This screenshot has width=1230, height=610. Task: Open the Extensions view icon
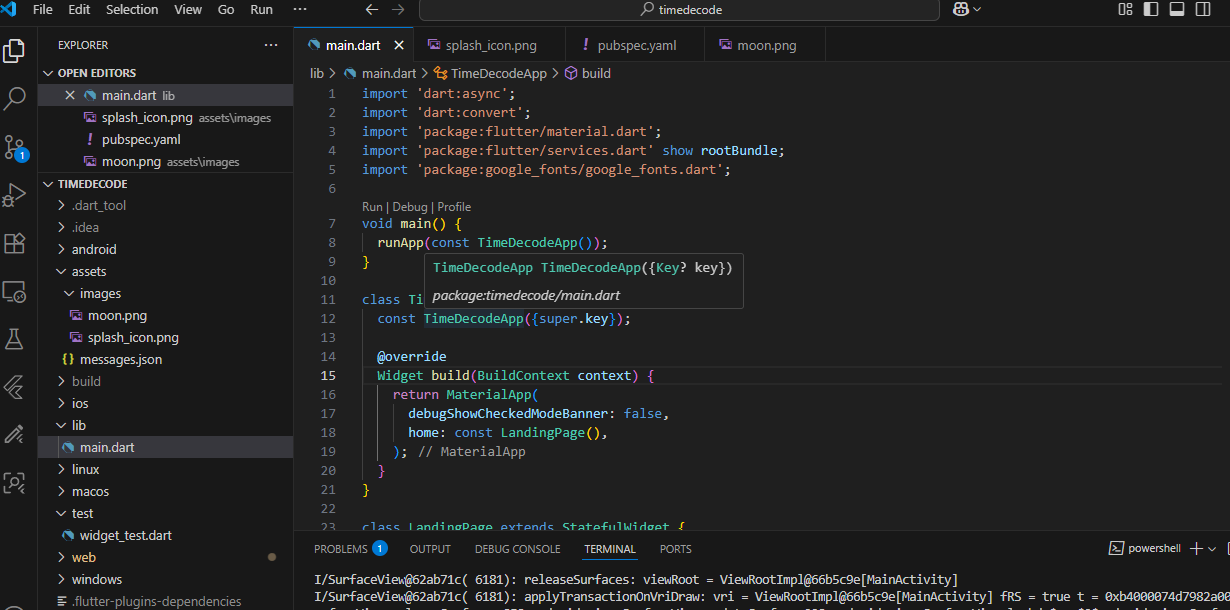15,243
